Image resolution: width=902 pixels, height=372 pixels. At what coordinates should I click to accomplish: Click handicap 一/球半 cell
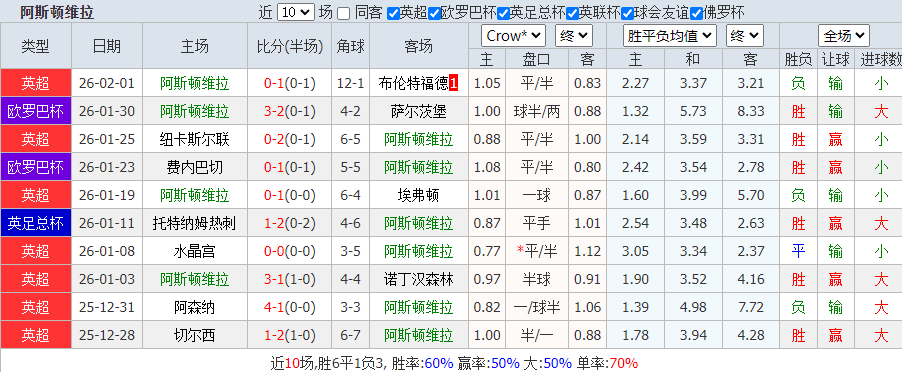coord(537,307)
